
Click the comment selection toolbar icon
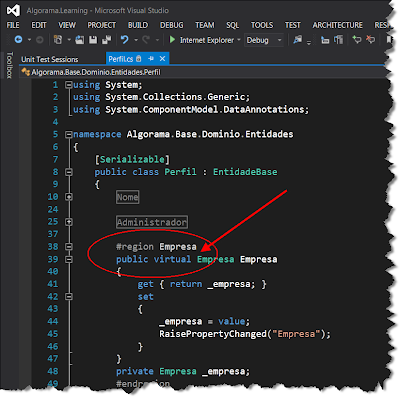click(357, 40)
